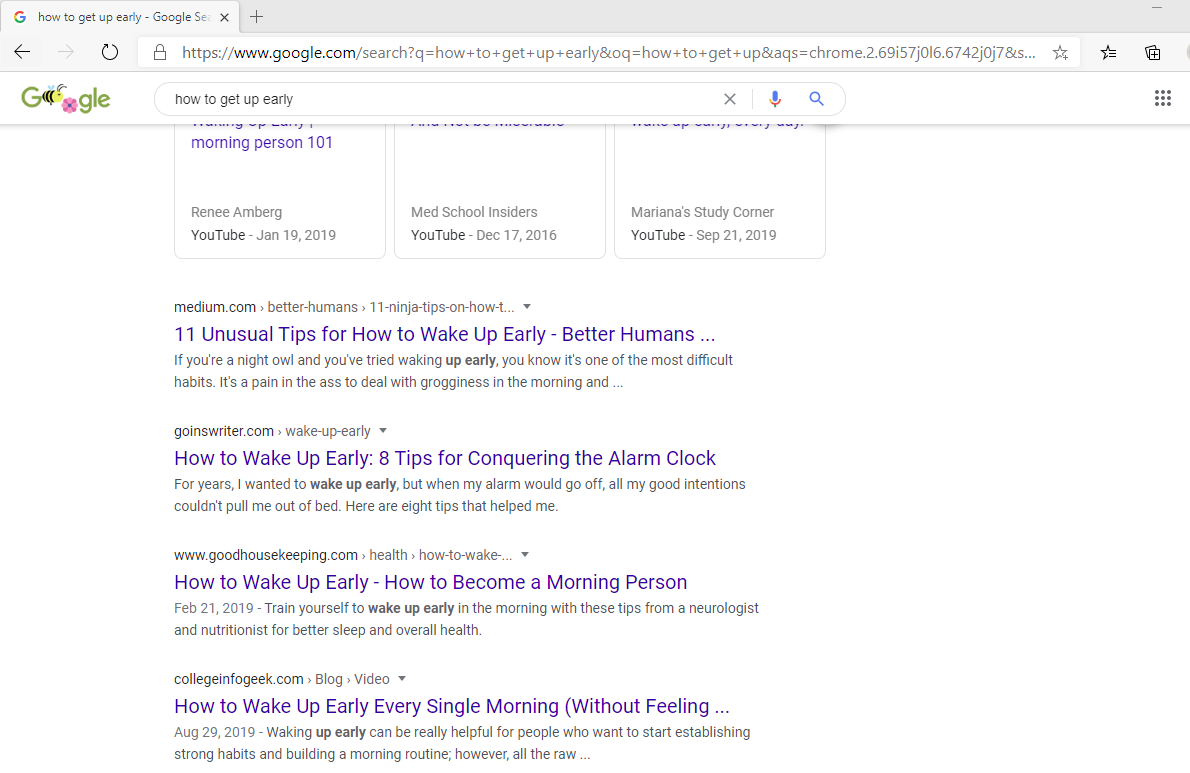The width and height of the screenshot is (1190, 773).
Task: Click the goinswriter.com wake-up-early breadcrumb
Action: [x=272, y=431]
